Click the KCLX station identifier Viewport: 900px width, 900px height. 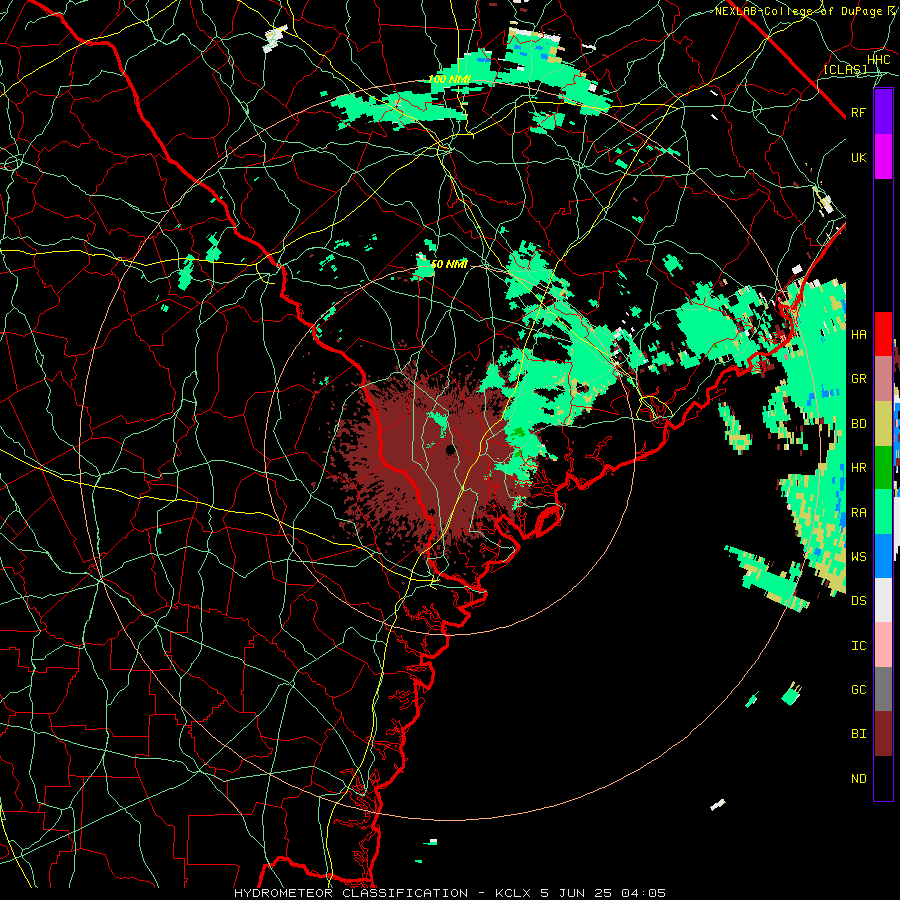tap(514, 893)
